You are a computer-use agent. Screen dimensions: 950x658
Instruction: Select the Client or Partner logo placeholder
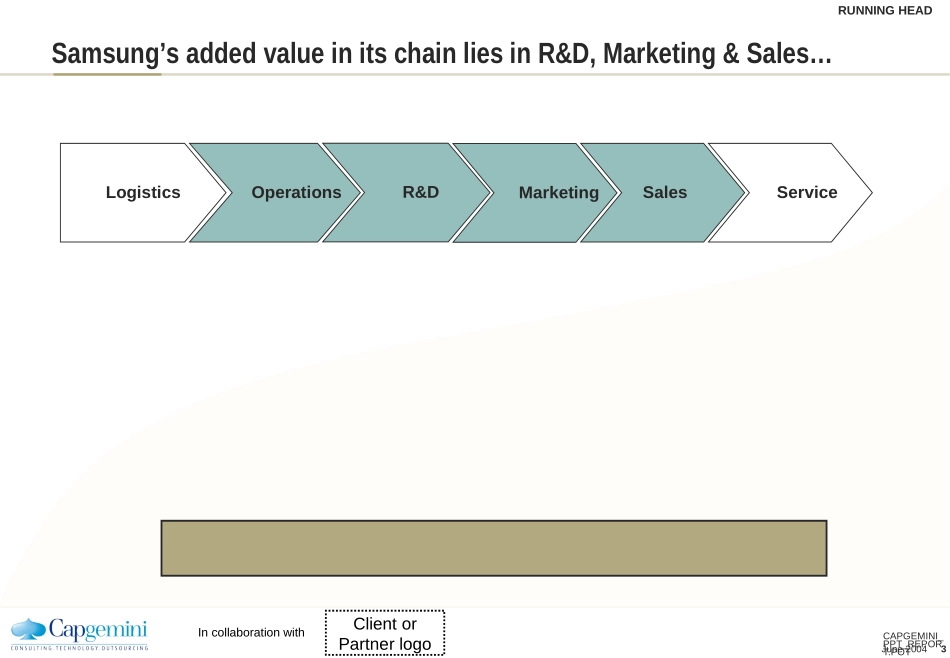(x=385, y=633)
